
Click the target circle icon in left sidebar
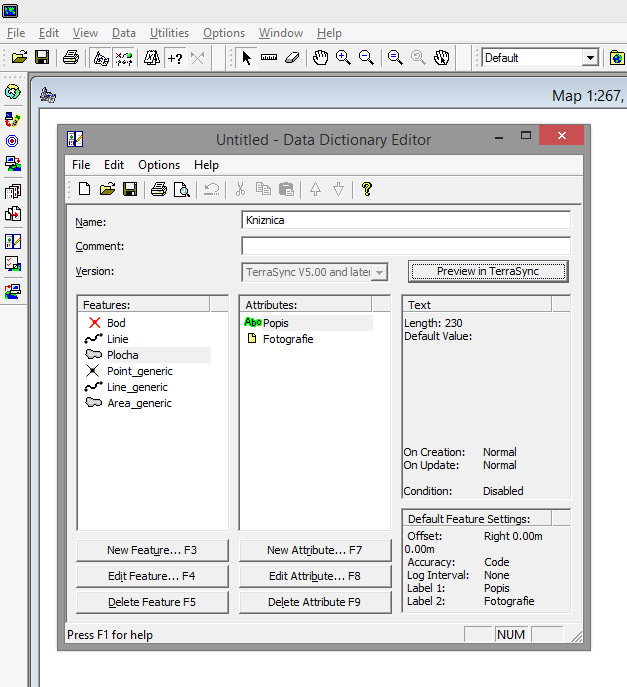coord(12,141)
